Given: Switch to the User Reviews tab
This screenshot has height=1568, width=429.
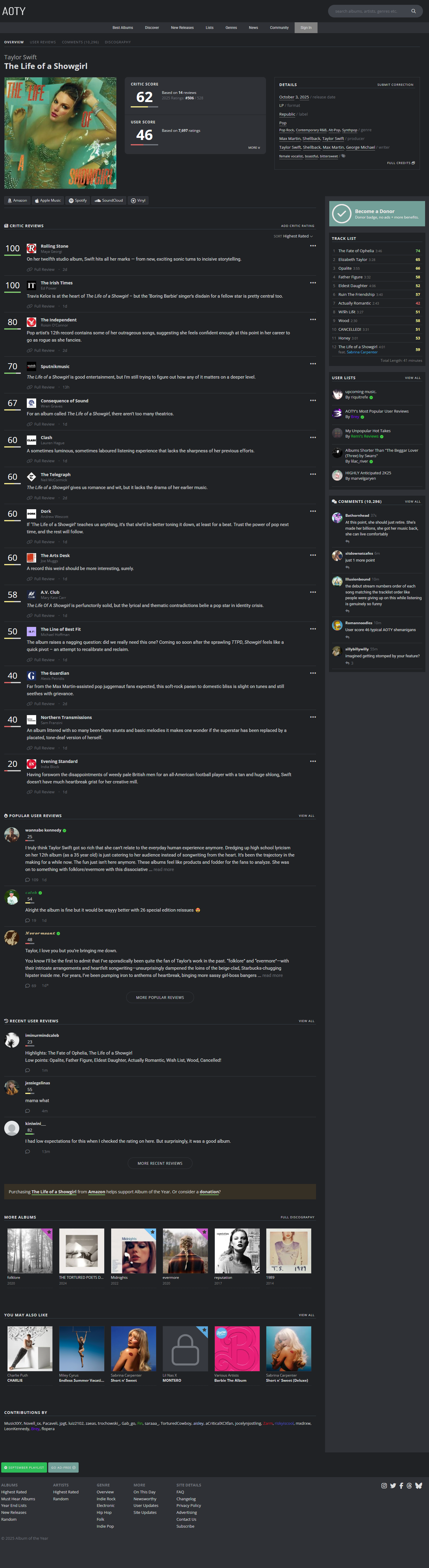Looking at the screenshot, I should click(x=43, y=42).
